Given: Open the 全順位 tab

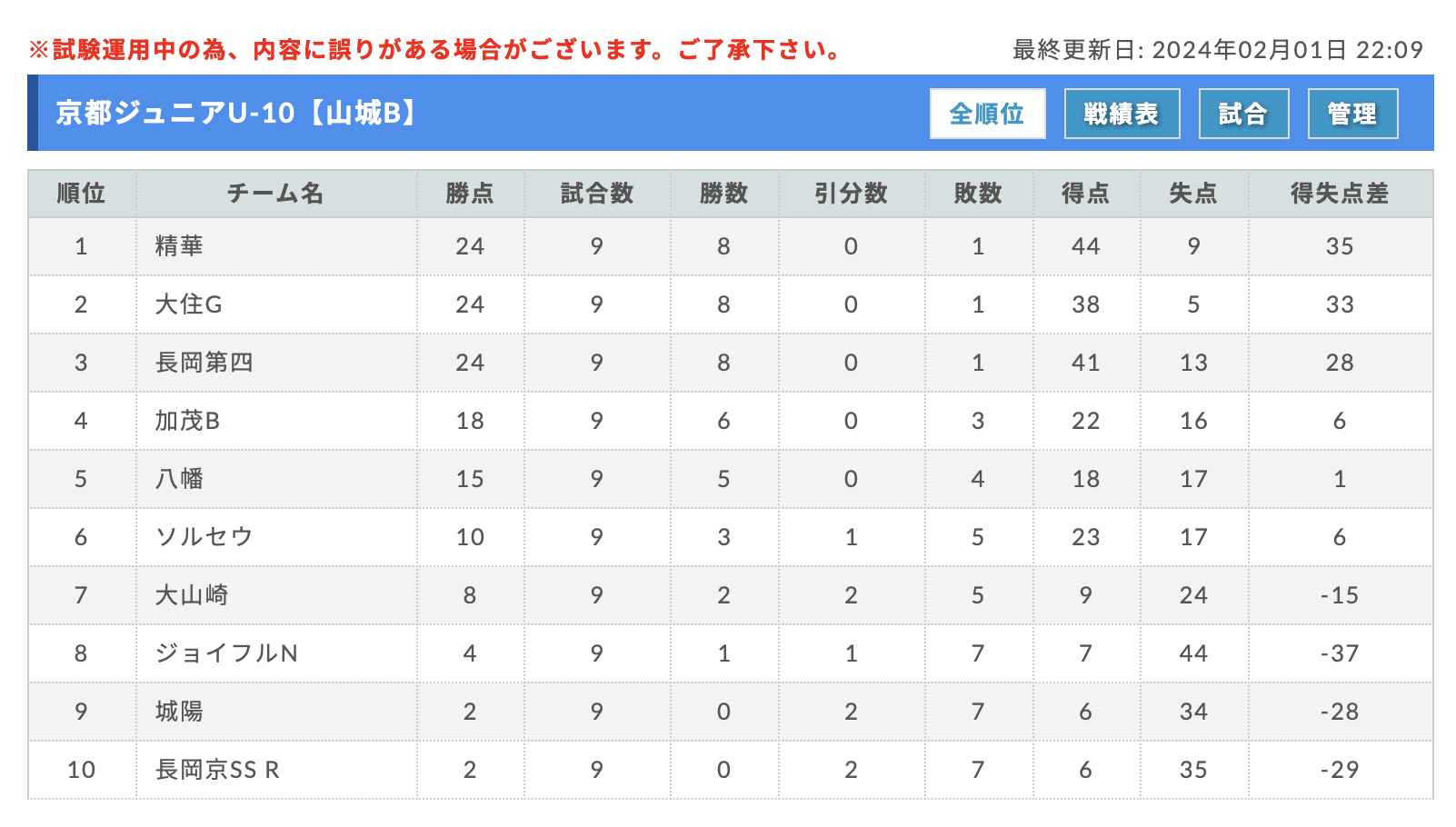Looking at the screenshot, I should tap(987, 114).
